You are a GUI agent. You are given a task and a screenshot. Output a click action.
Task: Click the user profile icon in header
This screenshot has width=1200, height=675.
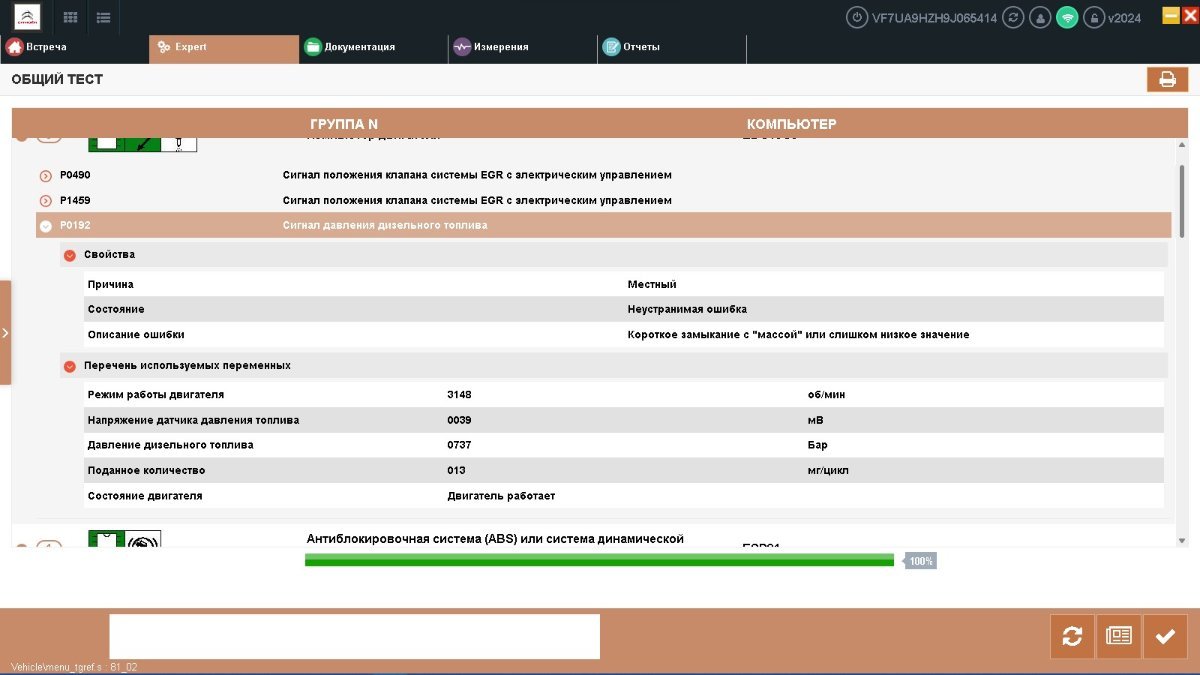tap(1041, 17)
